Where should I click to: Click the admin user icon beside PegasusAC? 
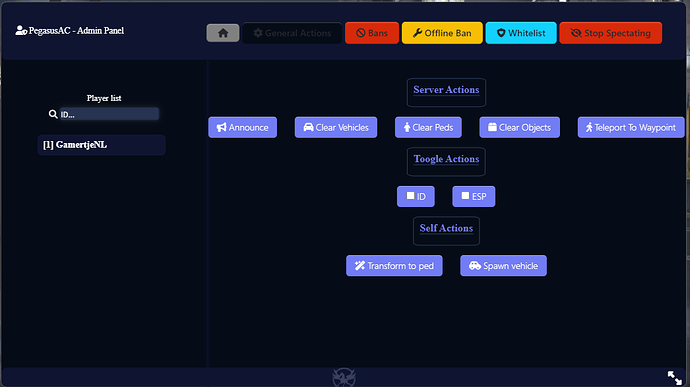[21, 30]
